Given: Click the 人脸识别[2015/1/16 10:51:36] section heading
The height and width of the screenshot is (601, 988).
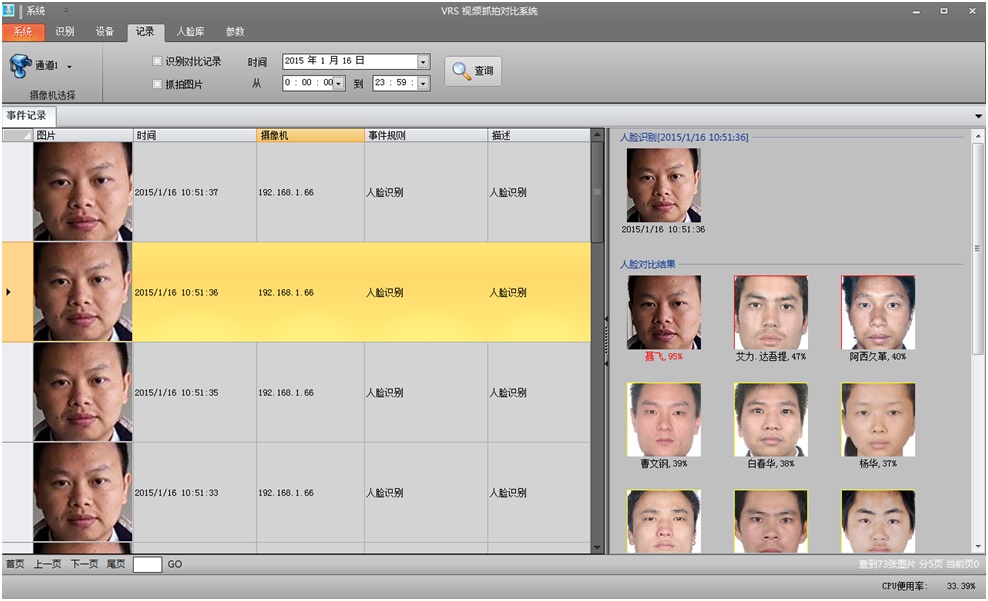Looking at the screenshot, I should pyautogui.click(x=684, y=137).
